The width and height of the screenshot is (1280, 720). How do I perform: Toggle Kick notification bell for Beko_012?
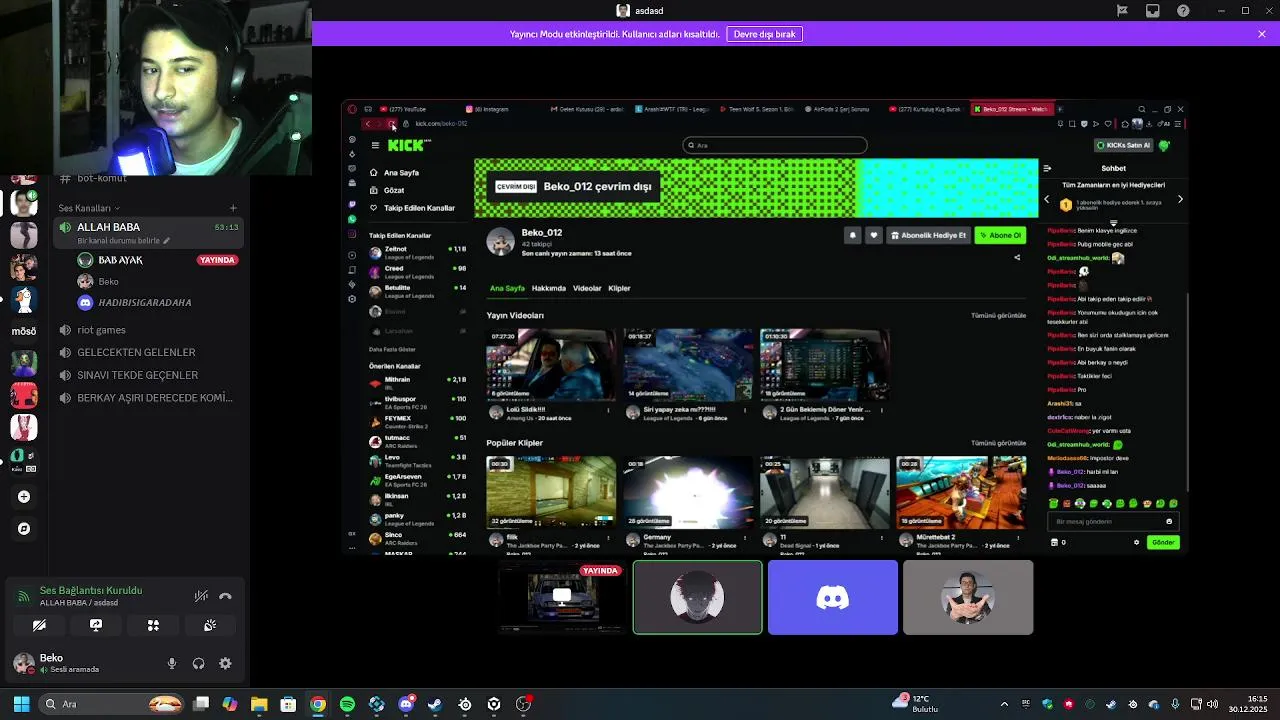(852, 235)
